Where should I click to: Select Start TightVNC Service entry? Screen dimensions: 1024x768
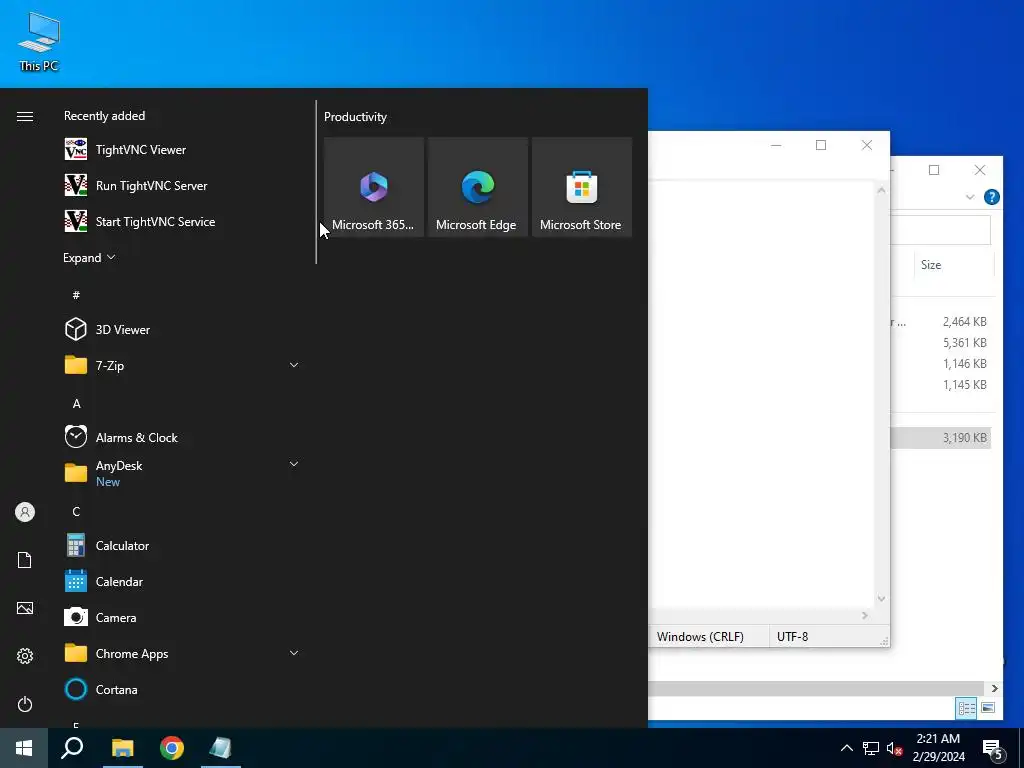coord(182,221)
